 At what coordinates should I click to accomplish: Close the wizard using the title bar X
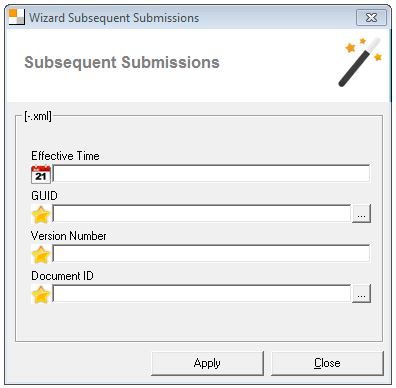click(371, 17)
